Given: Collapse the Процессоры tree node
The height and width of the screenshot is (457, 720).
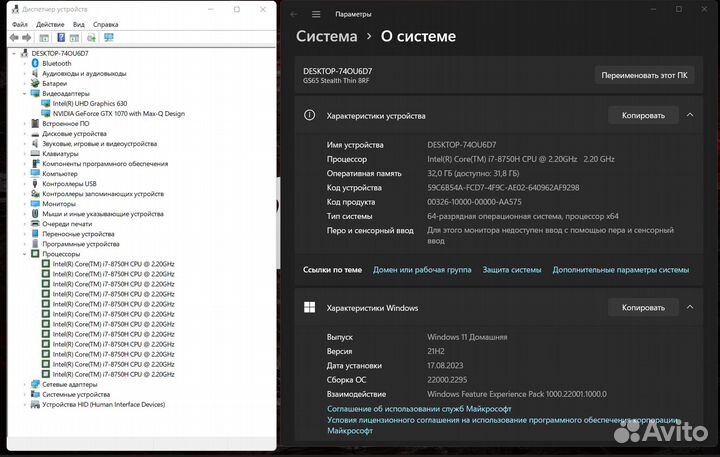Looking at the screenshot, I should click(26, 254).
